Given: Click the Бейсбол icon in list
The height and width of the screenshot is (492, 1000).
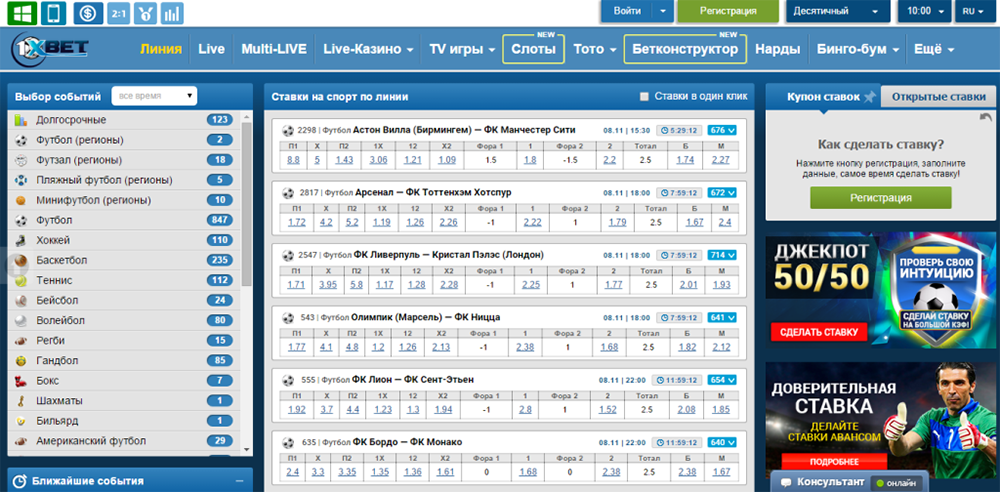Looking at the screenshot, I should coord(21,301).
